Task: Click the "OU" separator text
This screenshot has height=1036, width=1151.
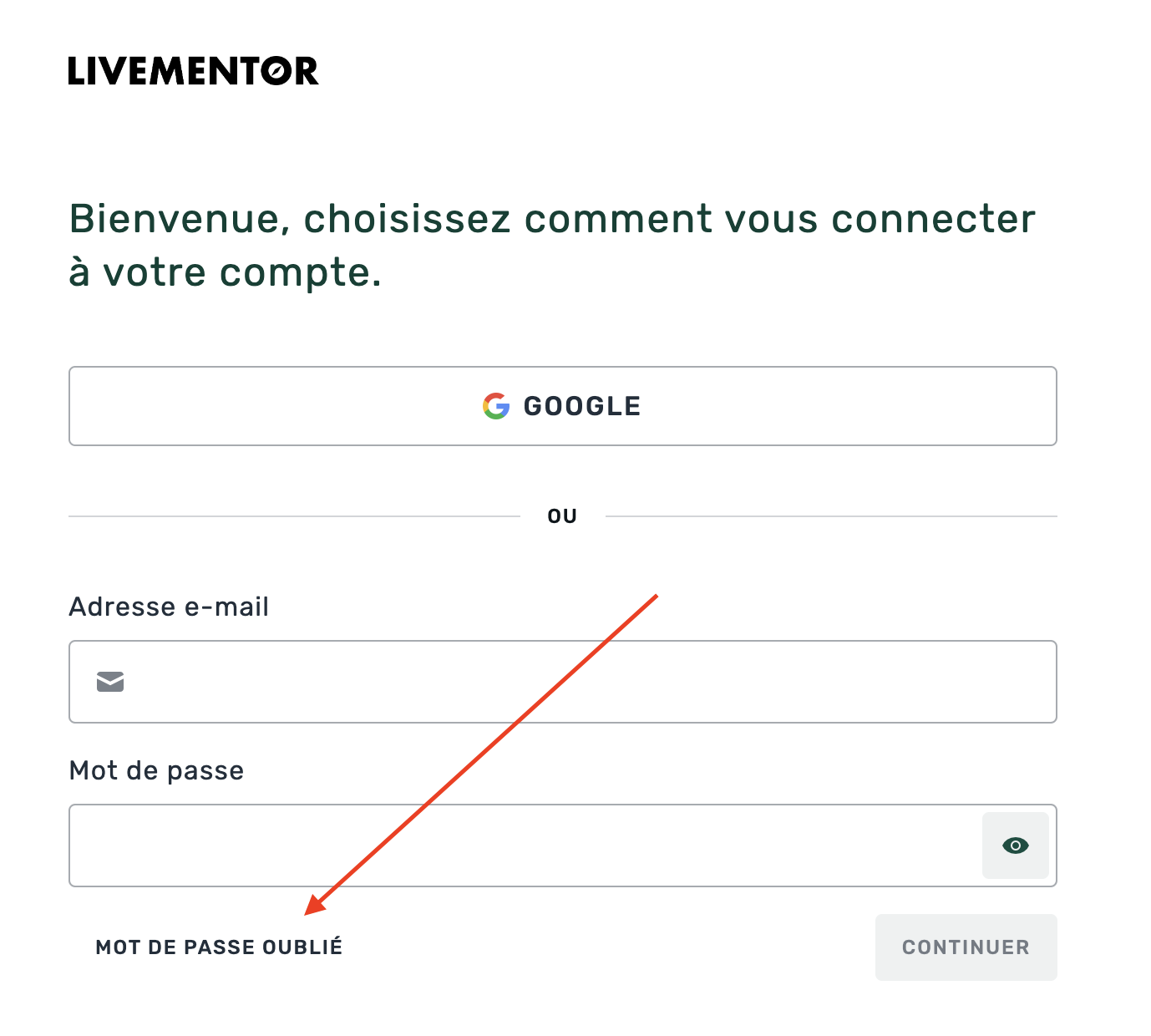Action: coord(562,516)
